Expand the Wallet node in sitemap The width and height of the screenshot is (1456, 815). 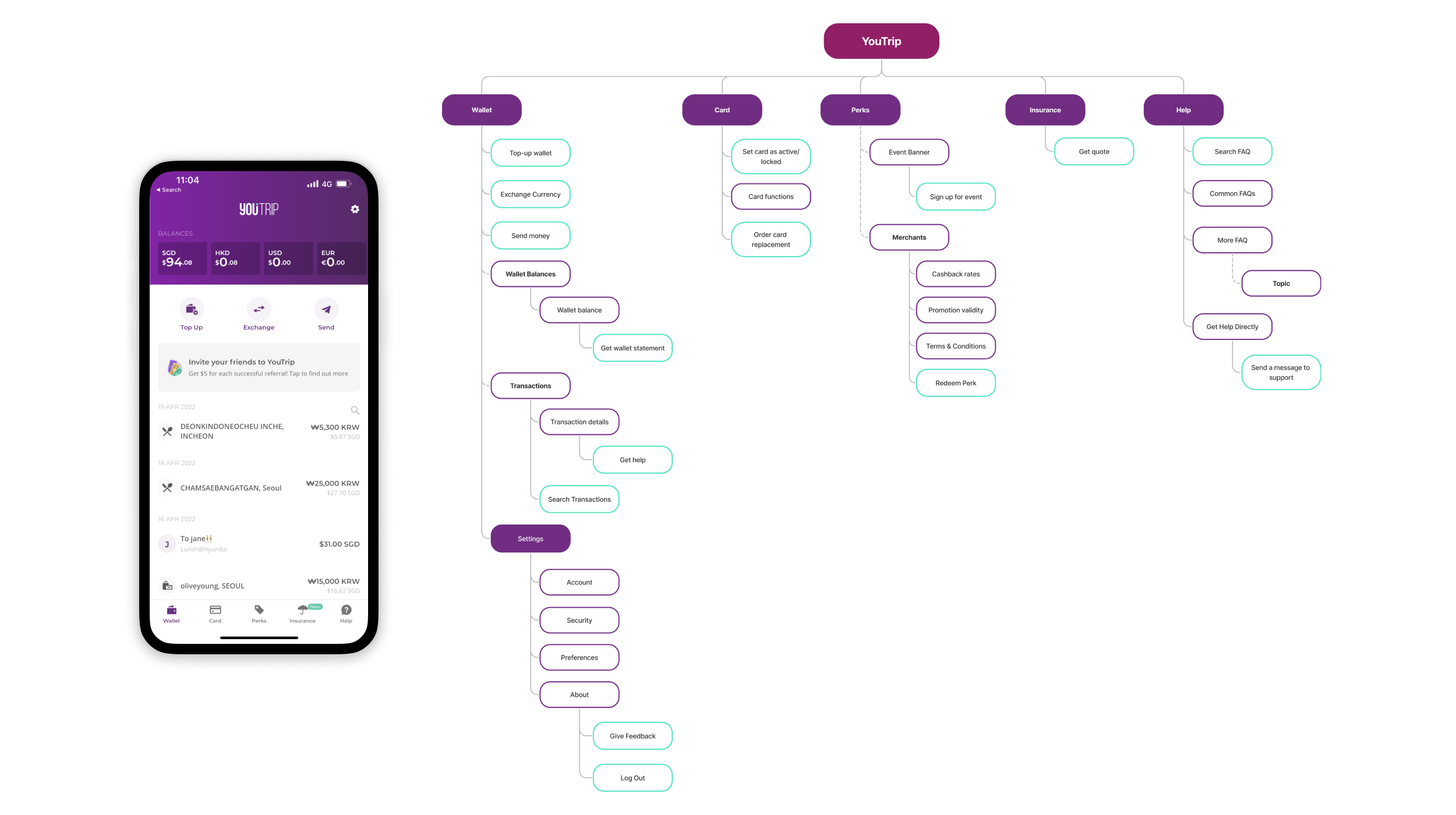click(480, 109)
